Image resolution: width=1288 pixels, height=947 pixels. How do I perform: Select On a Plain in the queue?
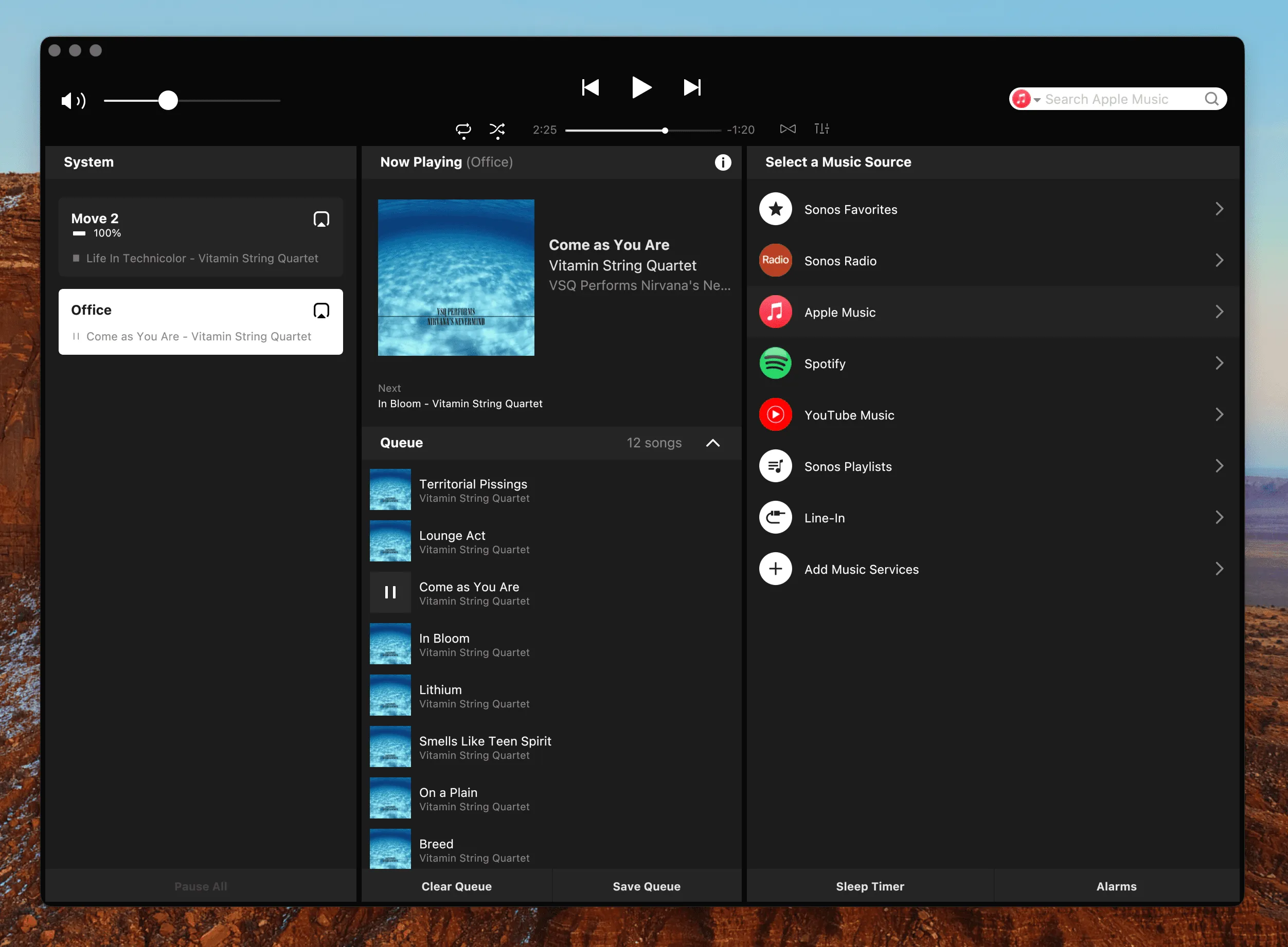click(x=551, y=798)
